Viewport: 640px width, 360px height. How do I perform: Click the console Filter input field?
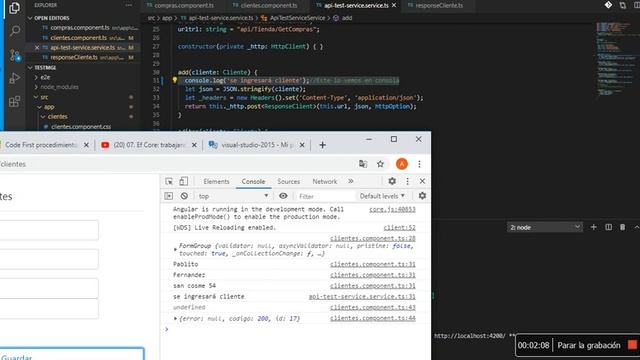326,196
